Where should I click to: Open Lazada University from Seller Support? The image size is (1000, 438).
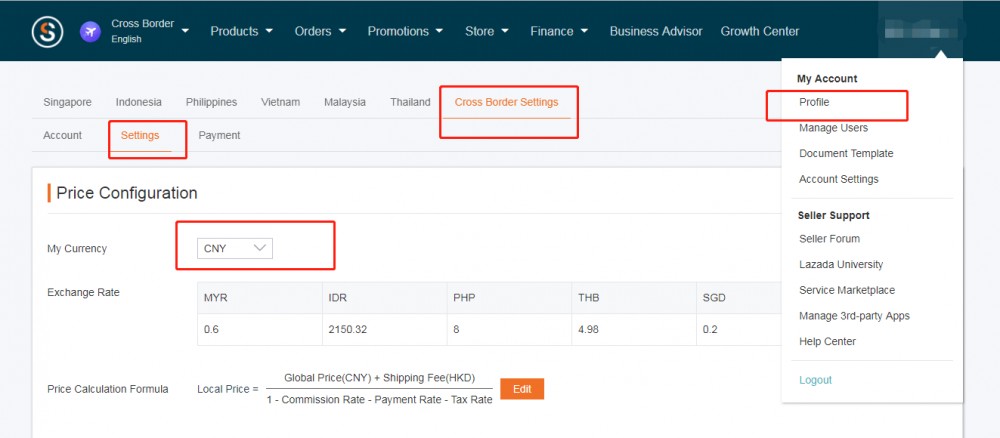(x=841, y=264)
